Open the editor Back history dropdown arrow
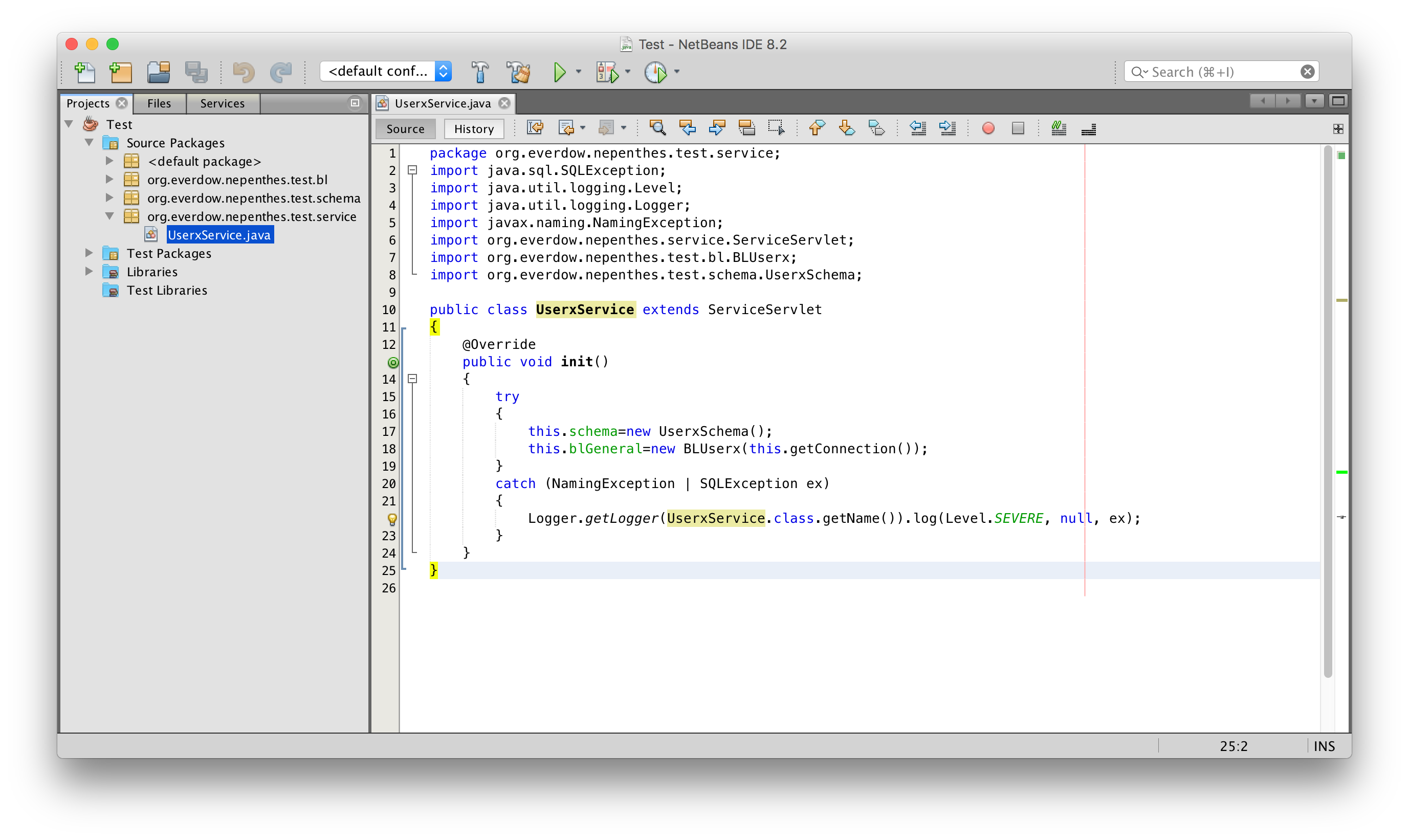The image size is (1409, 840). click(x=583, y=129)
